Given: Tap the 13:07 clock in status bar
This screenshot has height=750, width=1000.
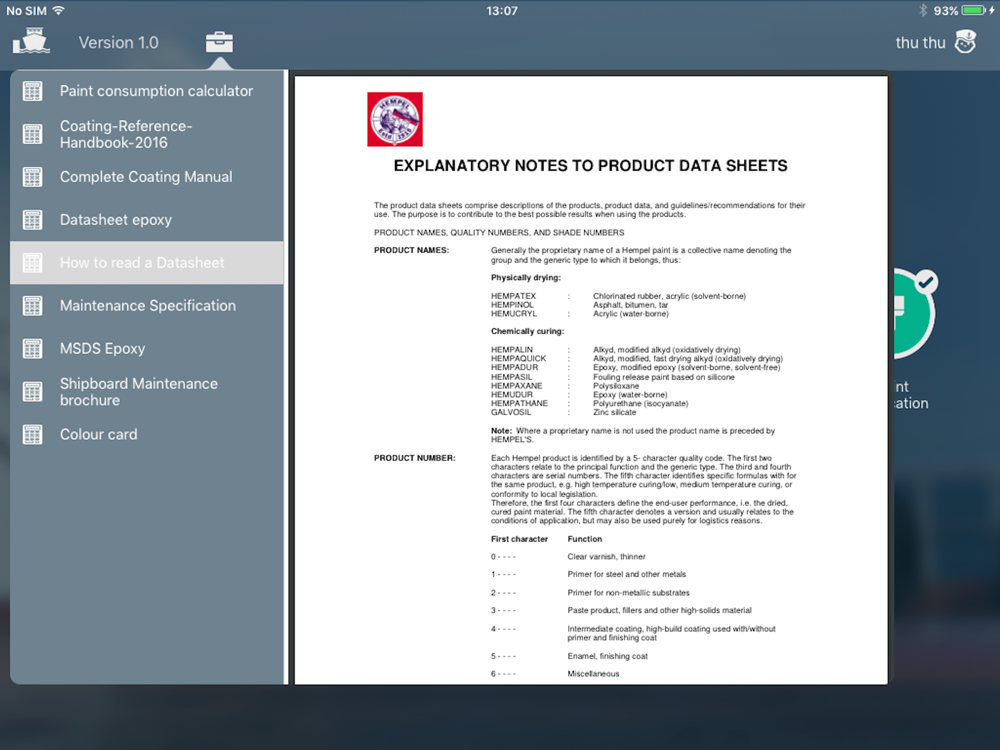Looking at the screenshot, I should point(502,11).
